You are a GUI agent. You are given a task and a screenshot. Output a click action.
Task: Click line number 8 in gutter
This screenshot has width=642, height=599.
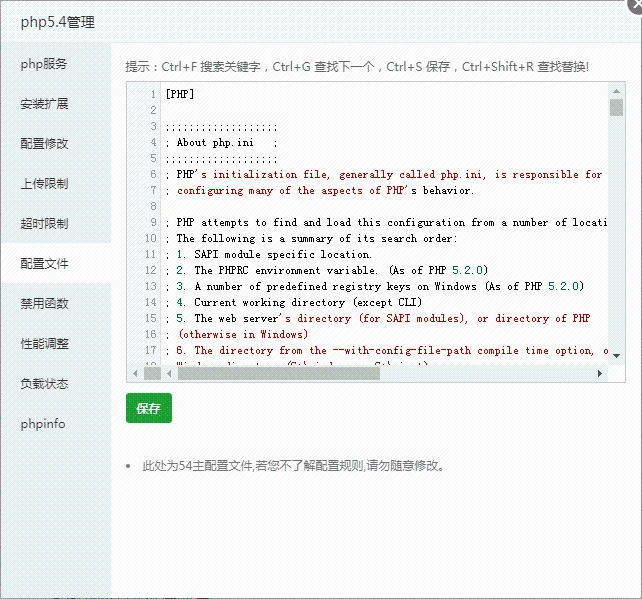[153, 206]
